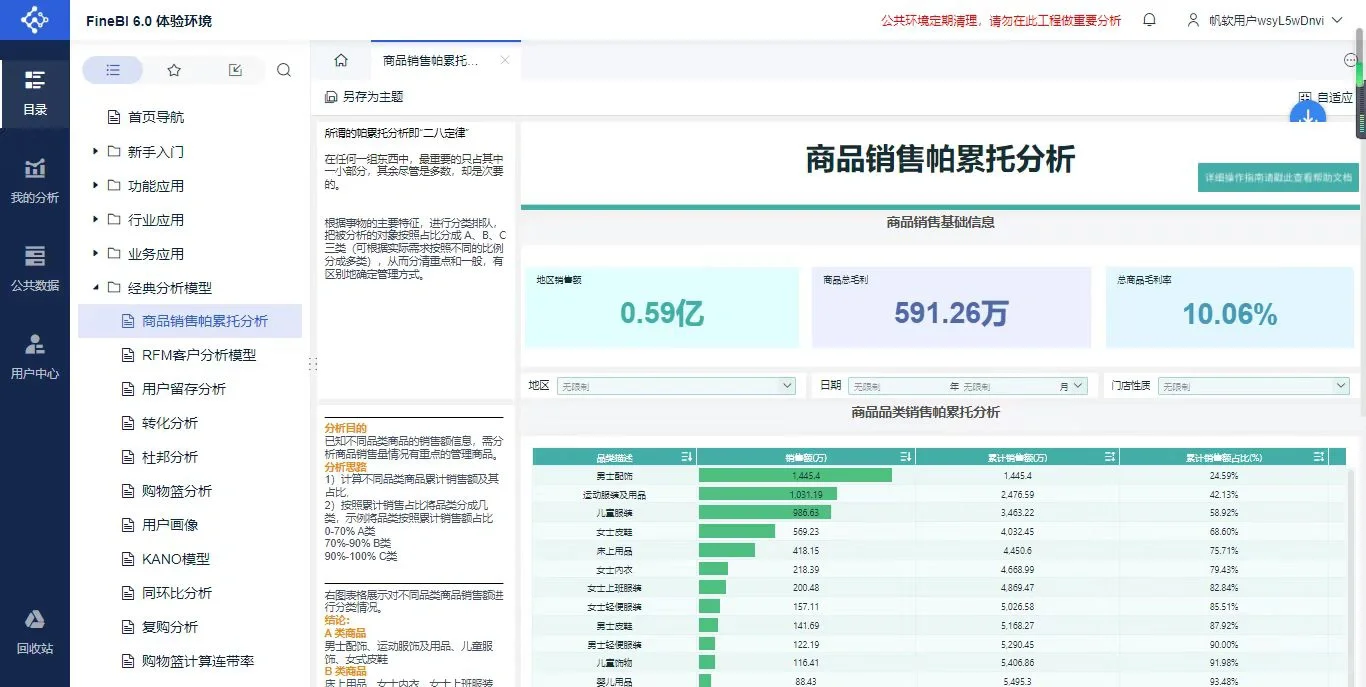
Task: Click the edit icon in the catalog toolbar
Action: point(235,69)
